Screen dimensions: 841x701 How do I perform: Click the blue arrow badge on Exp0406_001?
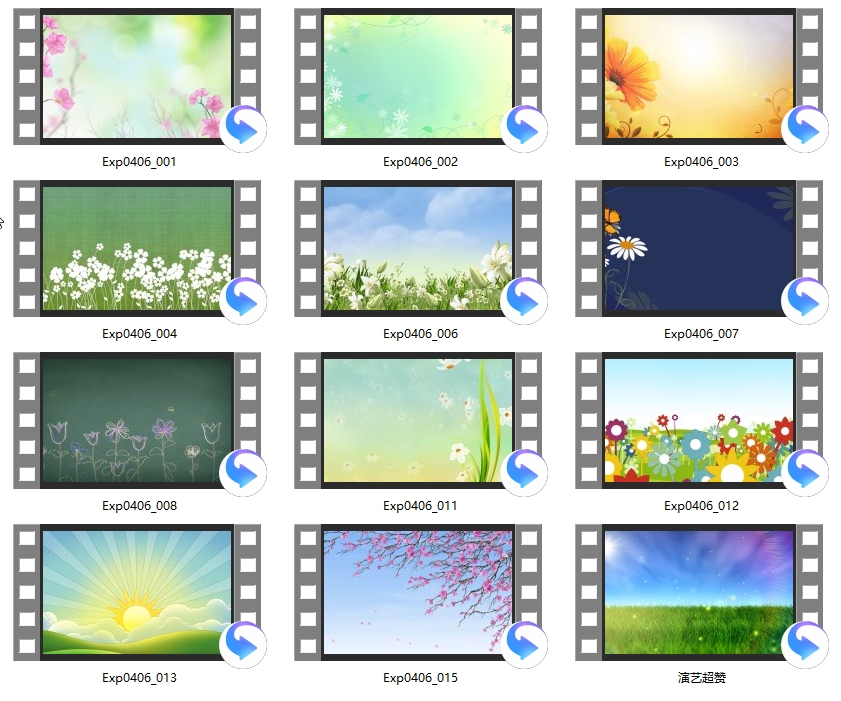coord(243,128)
